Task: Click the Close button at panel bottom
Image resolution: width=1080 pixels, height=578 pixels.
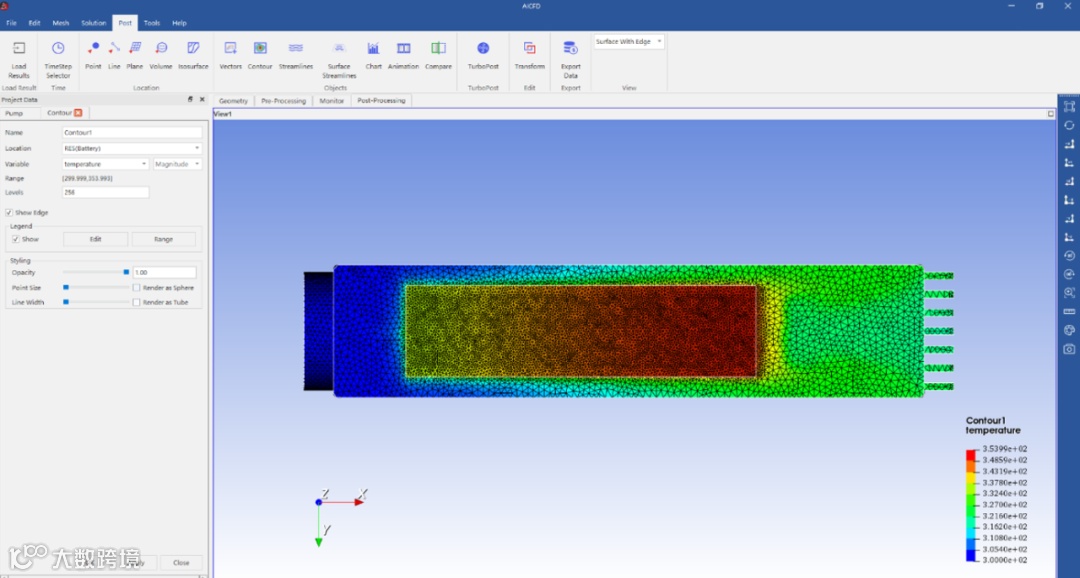Action: [181, 563]
